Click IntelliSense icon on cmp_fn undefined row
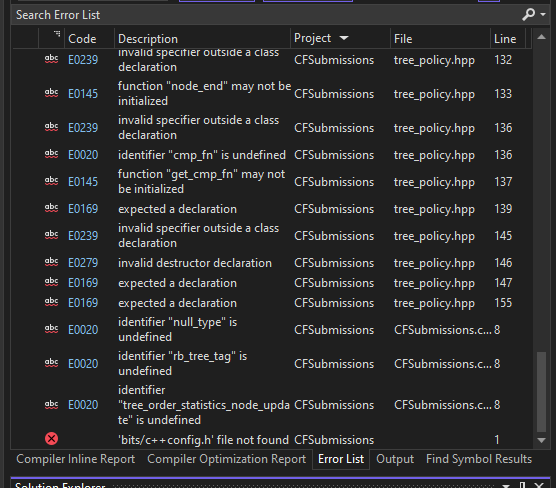The width and height of the screenshot is (556, 488). coord(51,154)
